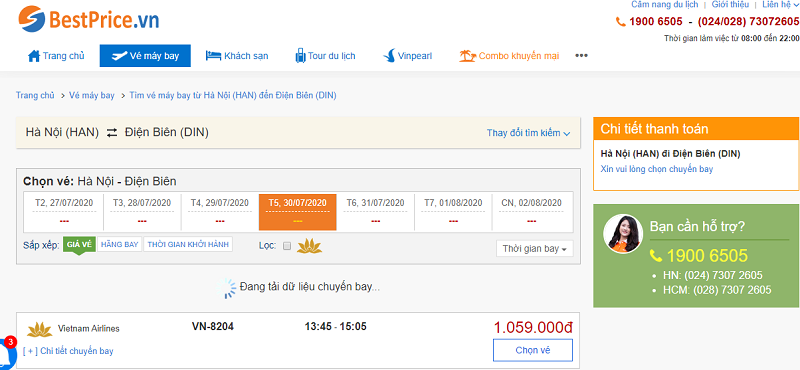Screen dimensions: 800x370
Task: Expand Chi tiết chuyến bay details
Action: 68,351
